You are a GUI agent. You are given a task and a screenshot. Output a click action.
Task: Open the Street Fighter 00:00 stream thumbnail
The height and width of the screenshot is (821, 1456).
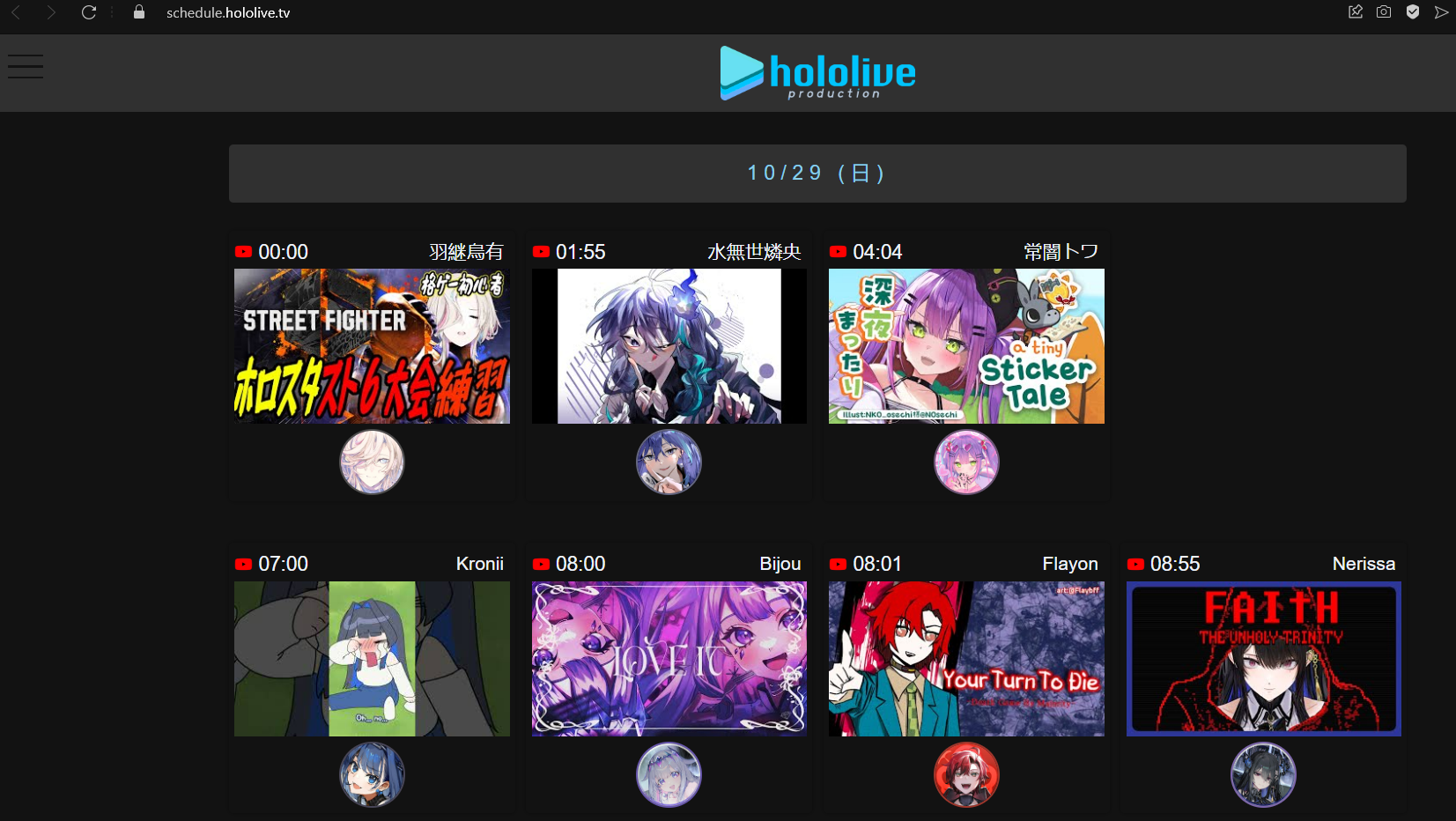372,346
